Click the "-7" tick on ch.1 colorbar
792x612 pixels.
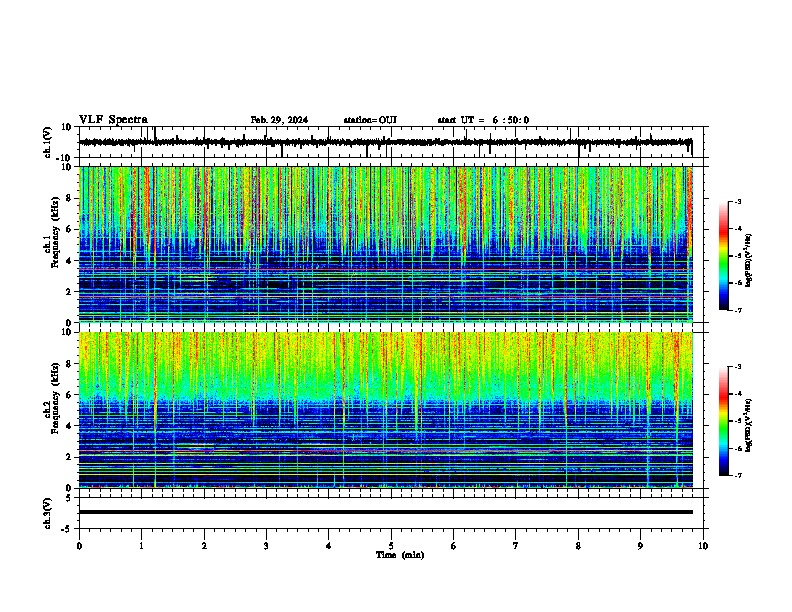click(x=738, y=311)
